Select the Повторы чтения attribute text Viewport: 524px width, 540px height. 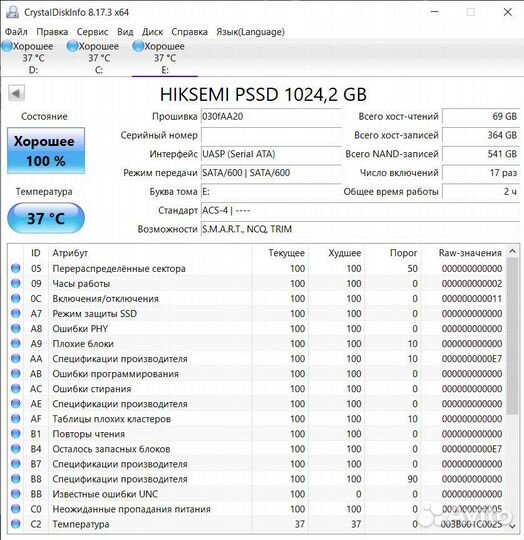click(88, 434)
